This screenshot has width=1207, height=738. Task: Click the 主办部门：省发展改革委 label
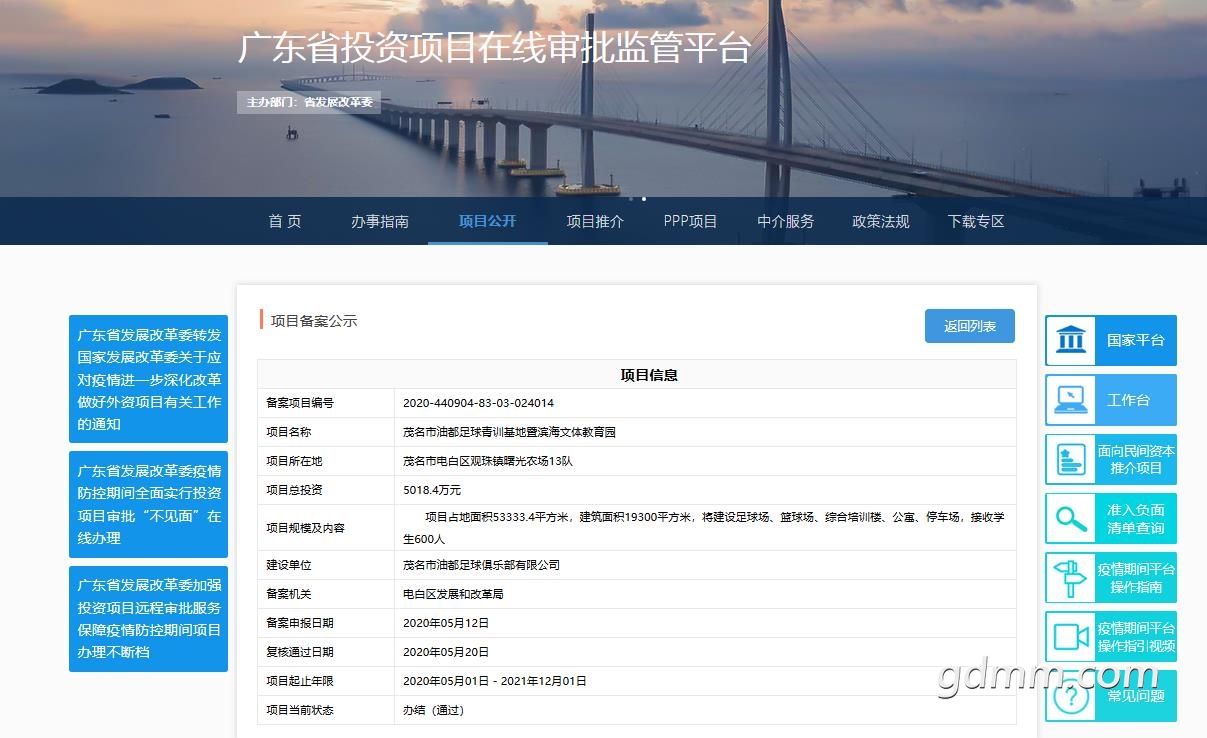[x=309, y=102]
